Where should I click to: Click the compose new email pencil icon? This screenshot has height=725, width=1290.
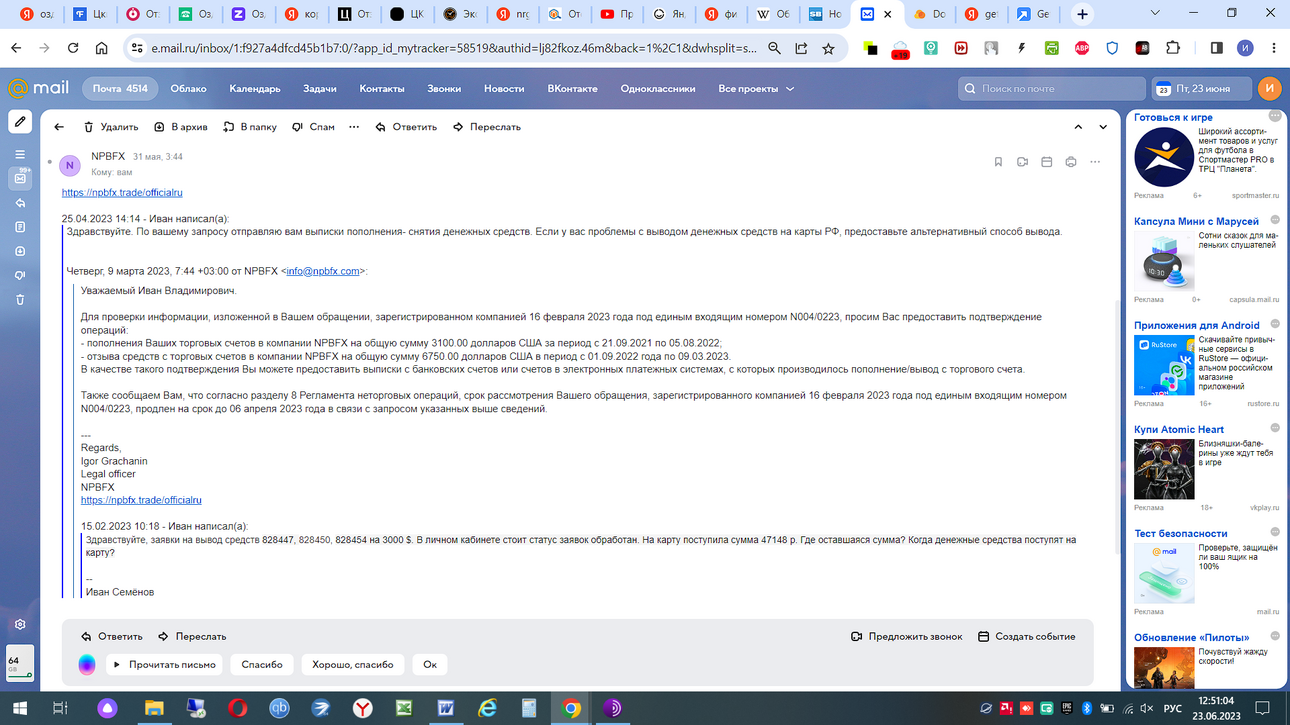coord(20,122)
